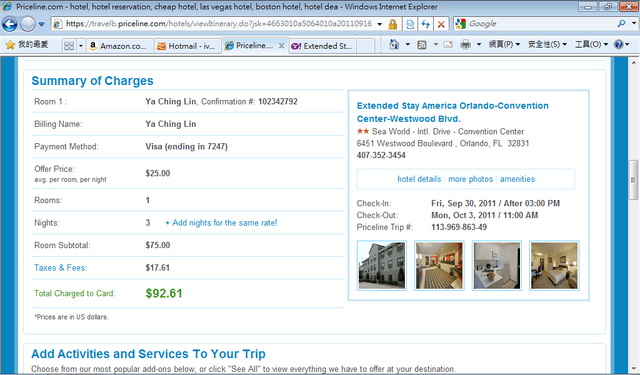The image size is (640, 375).
Task: Click the Home toolbar icon
Action: [394, 44]
